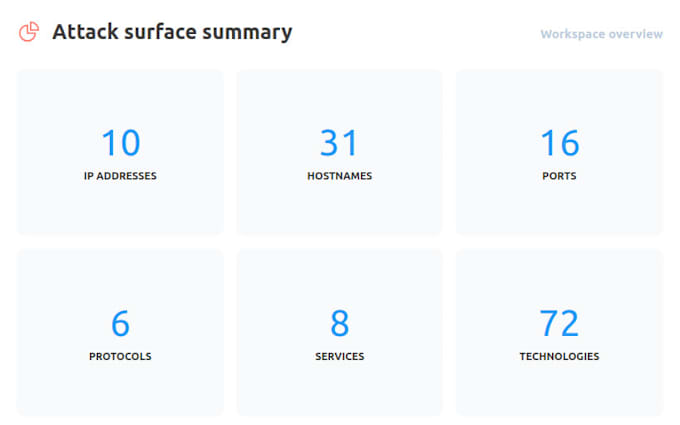680x425 pixels.
Task: Open the Technologies card showing 72
Action: 559,333
